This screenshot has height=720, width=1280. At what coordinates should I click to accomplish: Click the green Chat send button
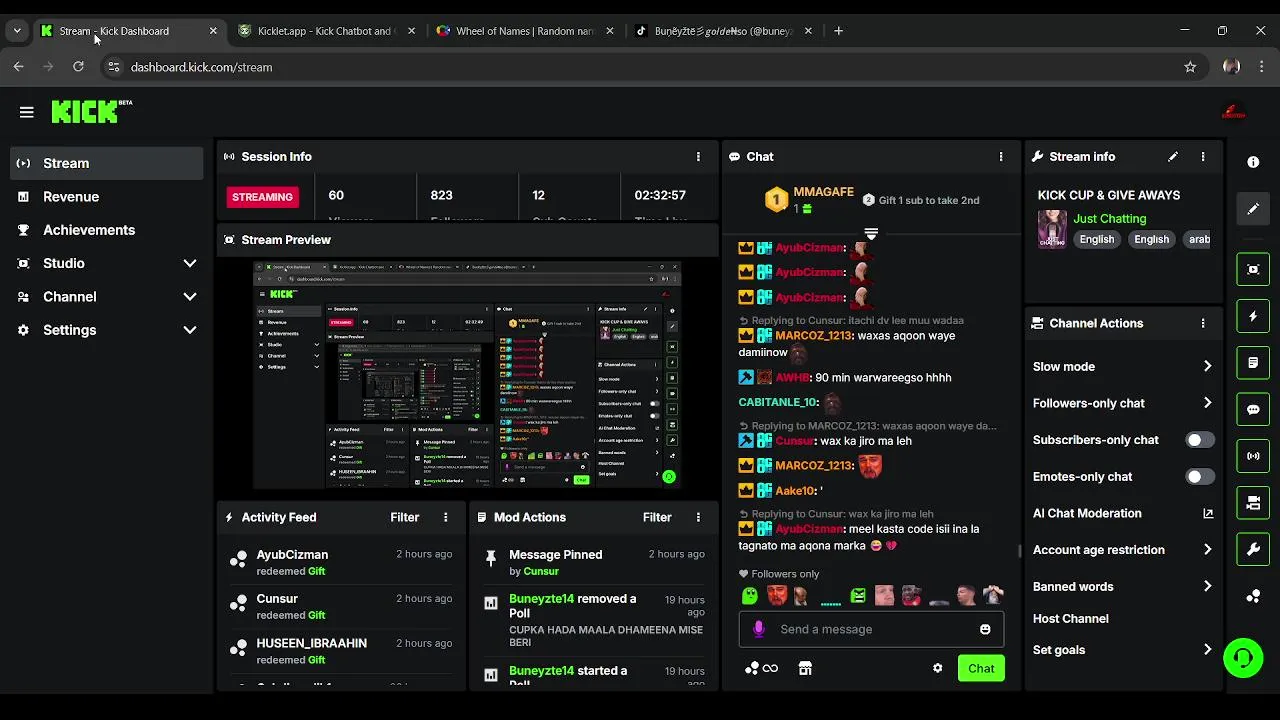click(981, 668)
